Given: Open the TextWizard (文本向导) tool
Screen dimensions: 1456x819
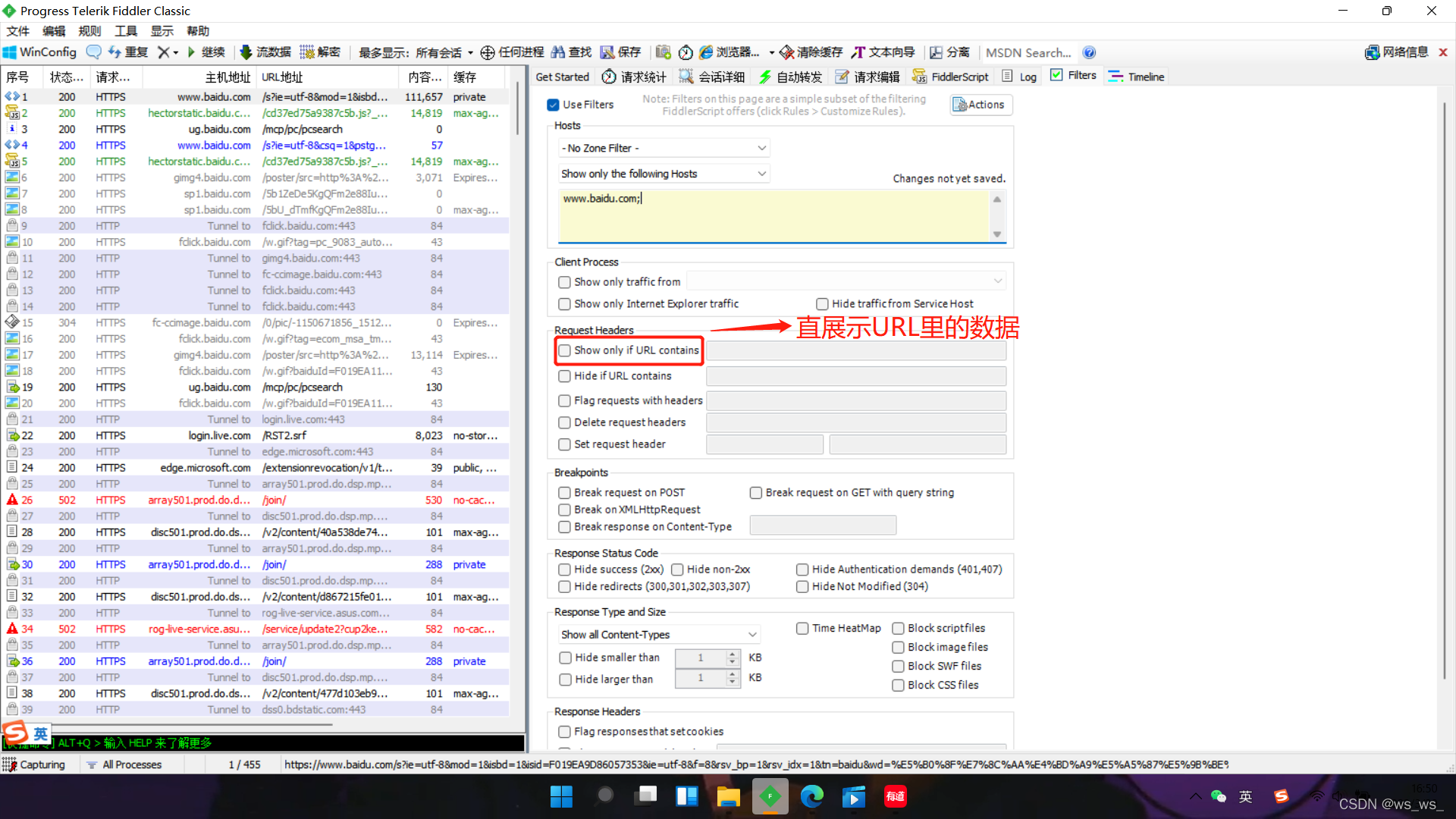Looking at the screenshot, I should [x=883, y=52].
